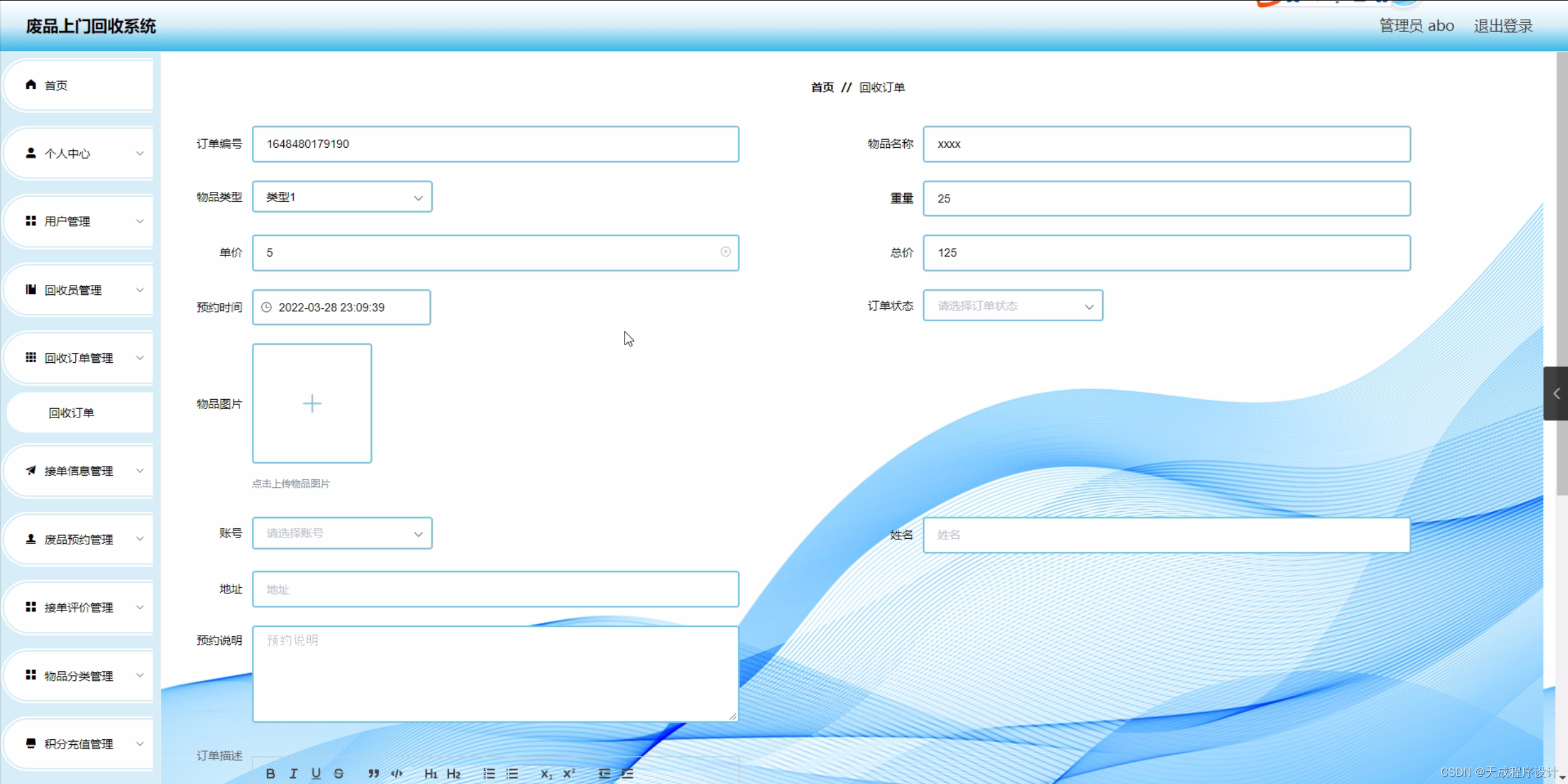This screenshot has height=784, width=1568.
Task: Open the 物品类型 dropdown showing 类型1
Action: click(342, 197)
